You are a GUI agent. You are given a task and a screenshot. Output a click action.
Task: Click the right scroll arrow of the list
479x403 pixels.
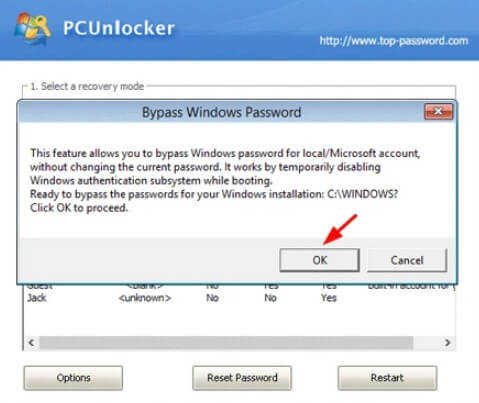click(447, 342)
